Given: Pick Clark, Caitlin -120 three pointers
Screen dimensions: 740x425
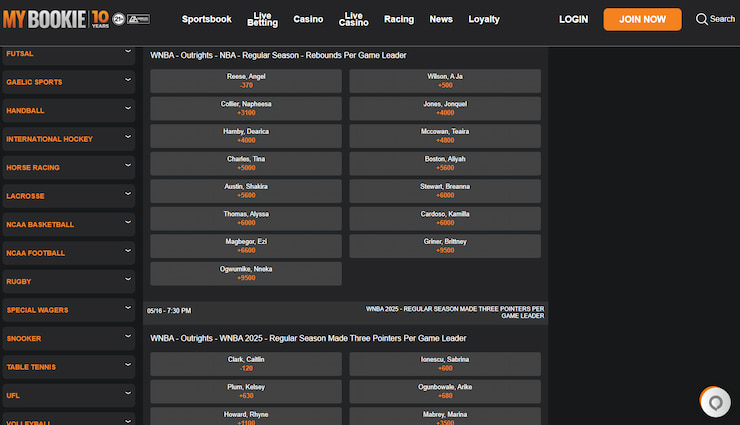Looking at the screenshot, I should coord(246,364).
